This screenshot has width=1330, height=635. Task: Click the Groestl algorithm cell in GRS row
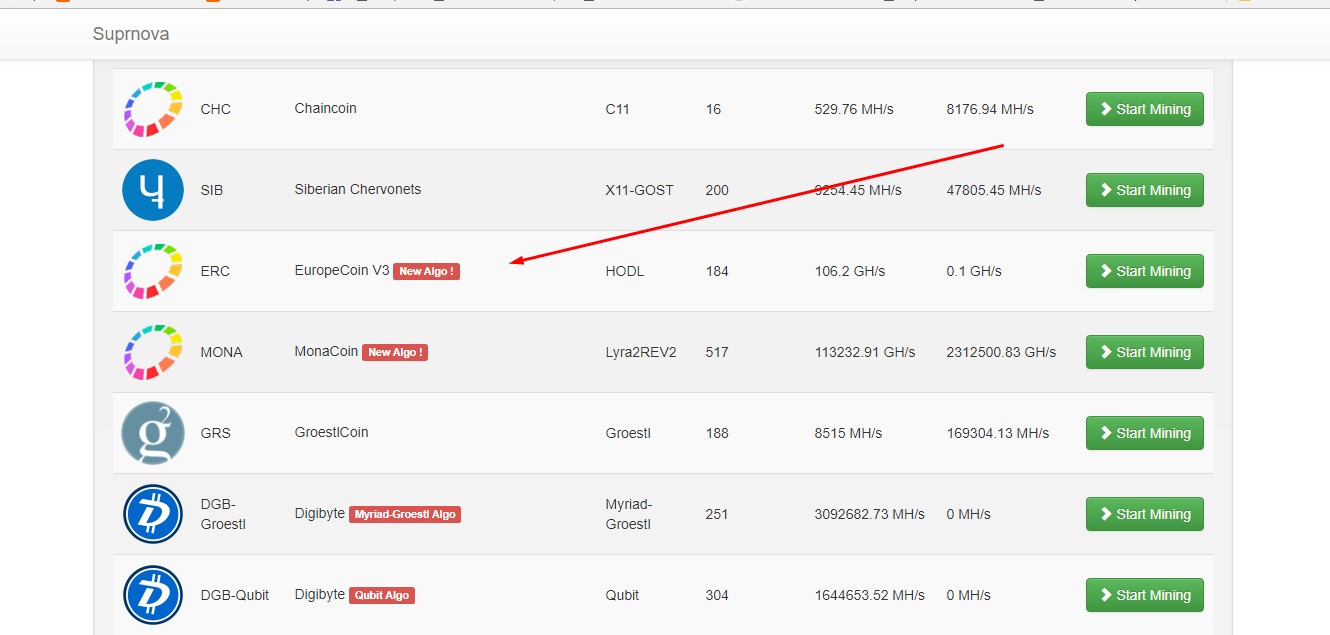628,433
